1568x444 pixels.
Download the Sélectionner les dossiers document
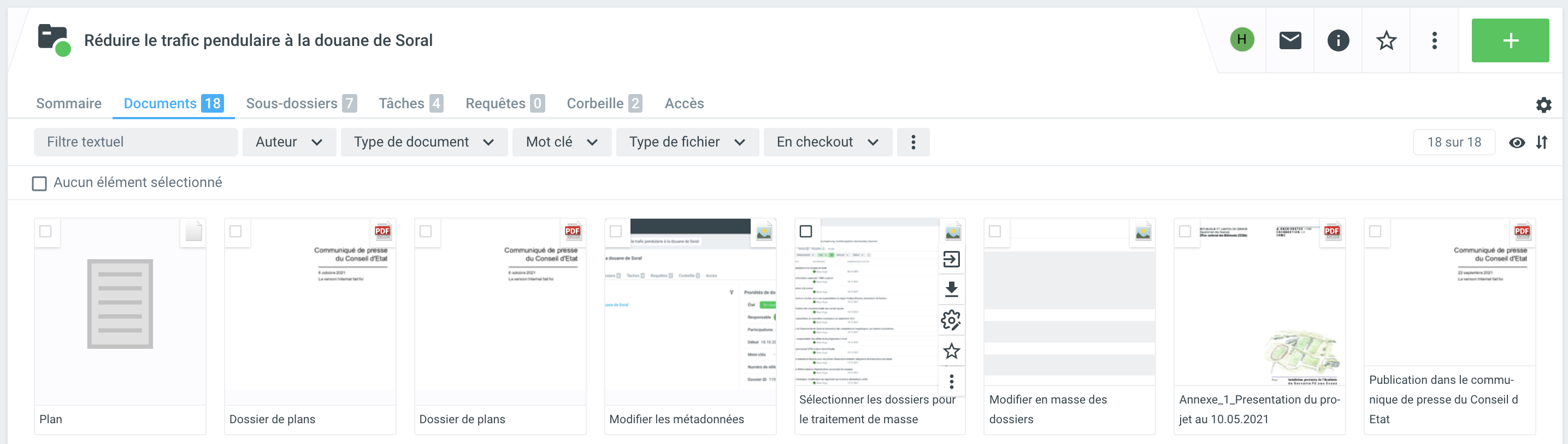951,289
